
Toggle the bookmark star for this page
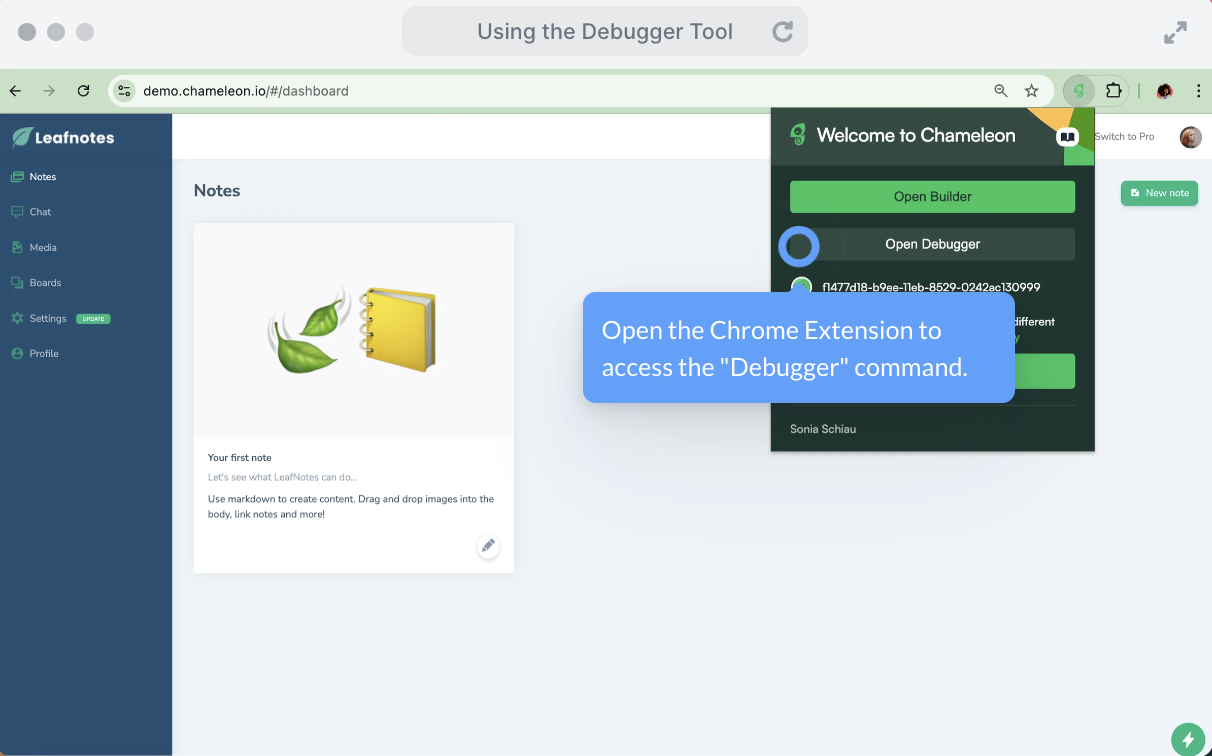[1032, 90]
